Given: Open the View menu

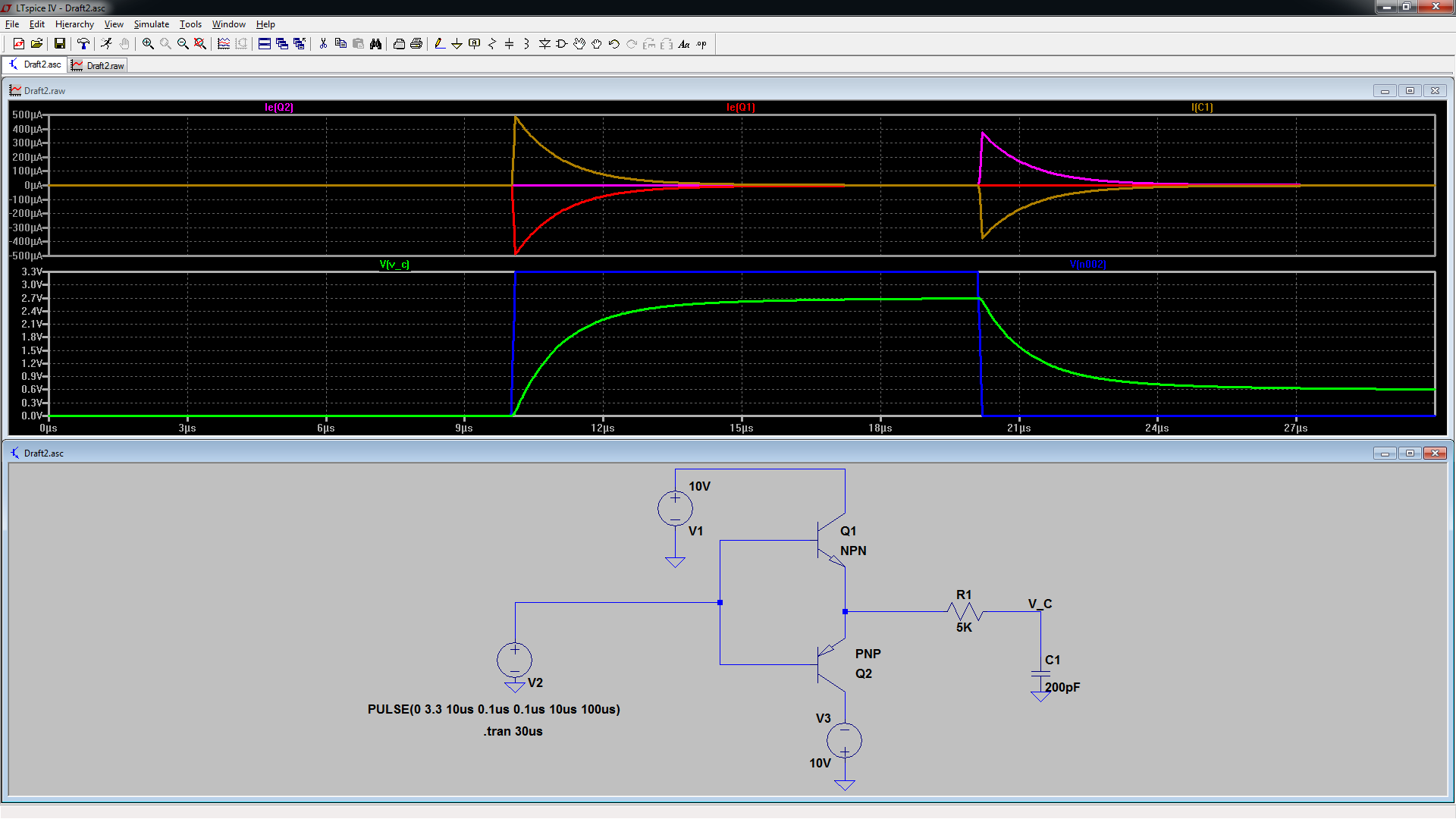Looking at the screenshot, I should coord(114,24).
